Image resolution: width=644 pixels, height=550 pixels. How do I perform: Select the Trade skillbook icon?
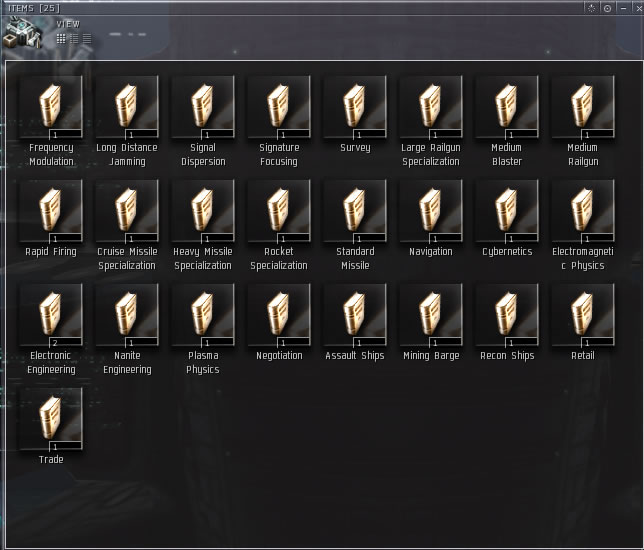pyautogui.click(x=51, y=419)
